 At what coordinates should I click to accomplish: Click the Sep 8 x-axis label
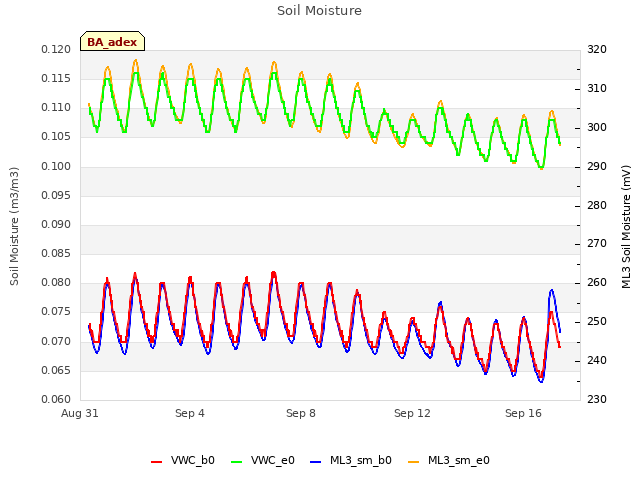301,413
